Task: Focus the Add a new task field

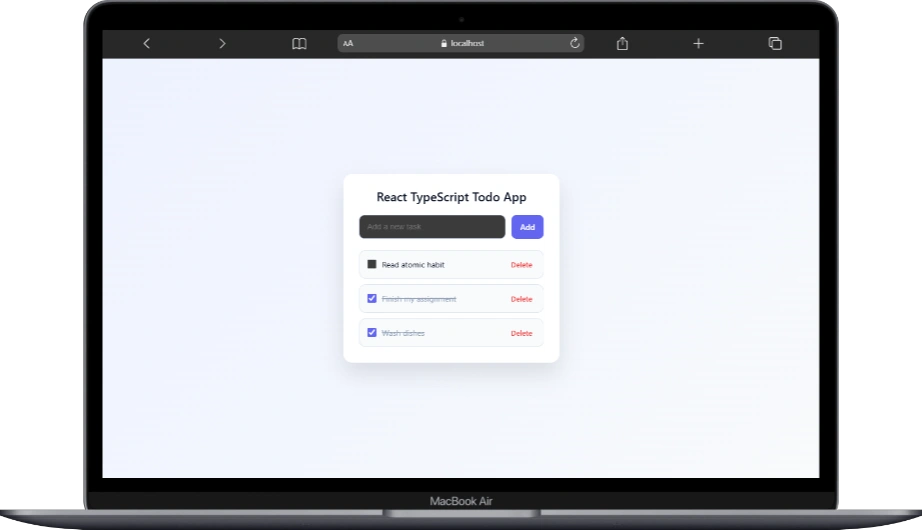Action: click(x=432, y=226)
